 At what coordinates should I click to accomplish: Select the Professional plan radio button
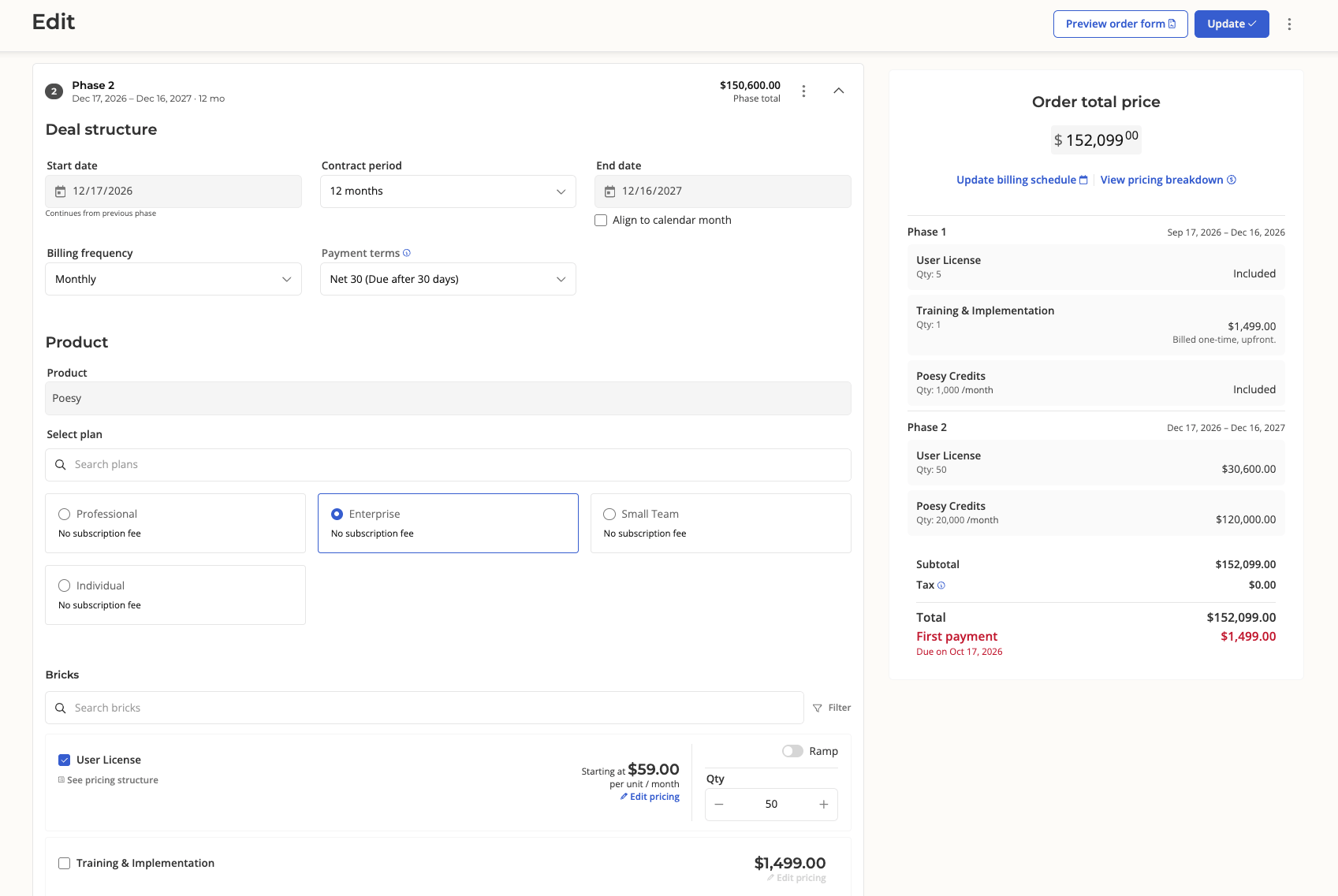[x=65, y=515]
